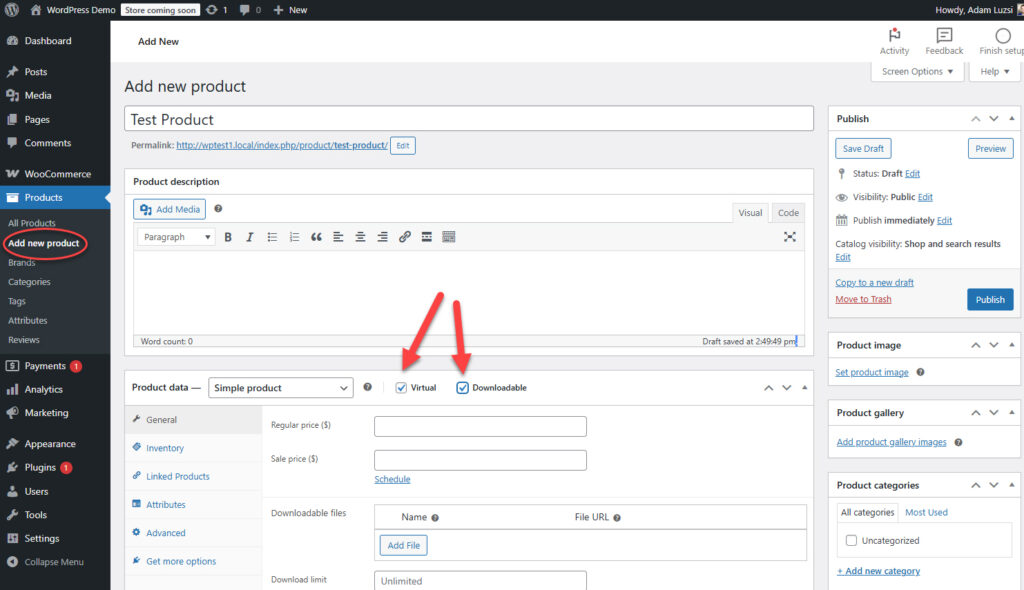The image size is (1024, 590).
Task: Insert a bulleted list
Action: tap(272, 237)
